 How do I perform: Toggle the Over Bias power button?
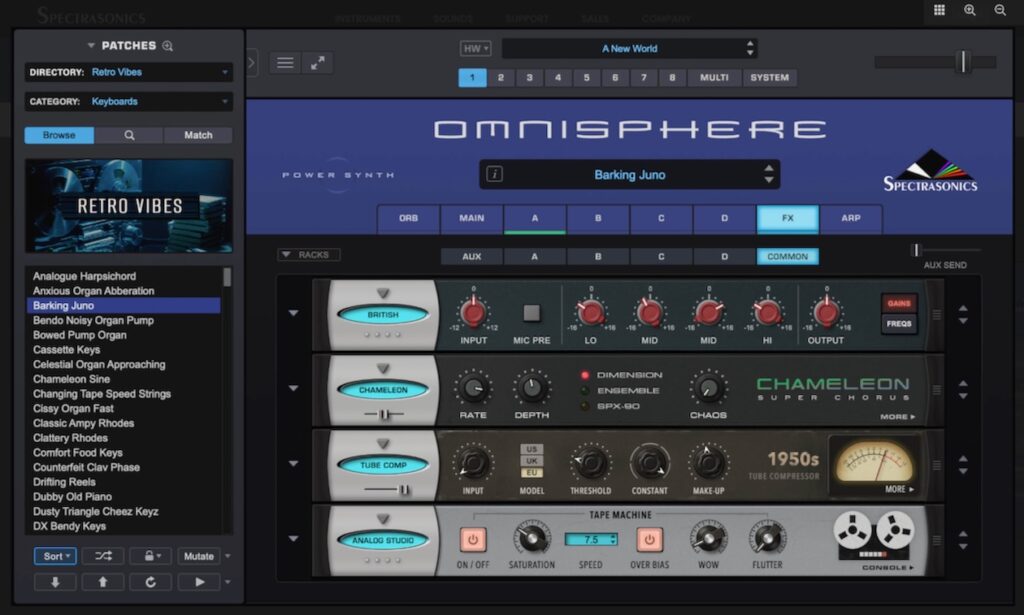649,540
